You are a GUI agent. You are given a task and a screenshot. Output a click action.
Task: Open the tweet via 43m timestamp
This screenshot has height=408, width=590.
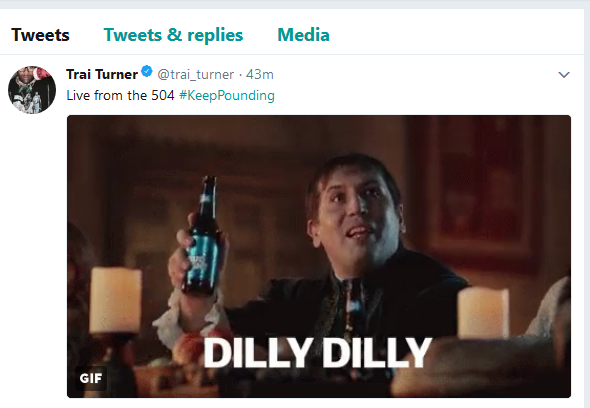tap(260, 74)
